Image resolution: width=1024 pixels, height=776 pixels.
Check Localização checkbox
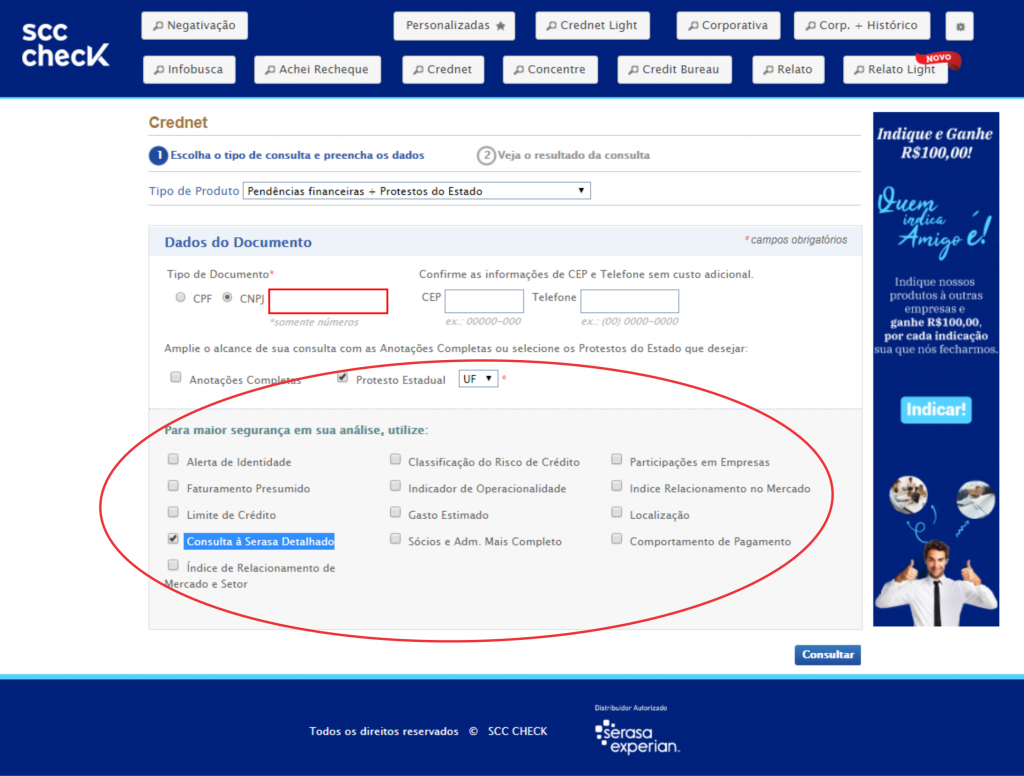pyautogui.click(x=616, y=512)
